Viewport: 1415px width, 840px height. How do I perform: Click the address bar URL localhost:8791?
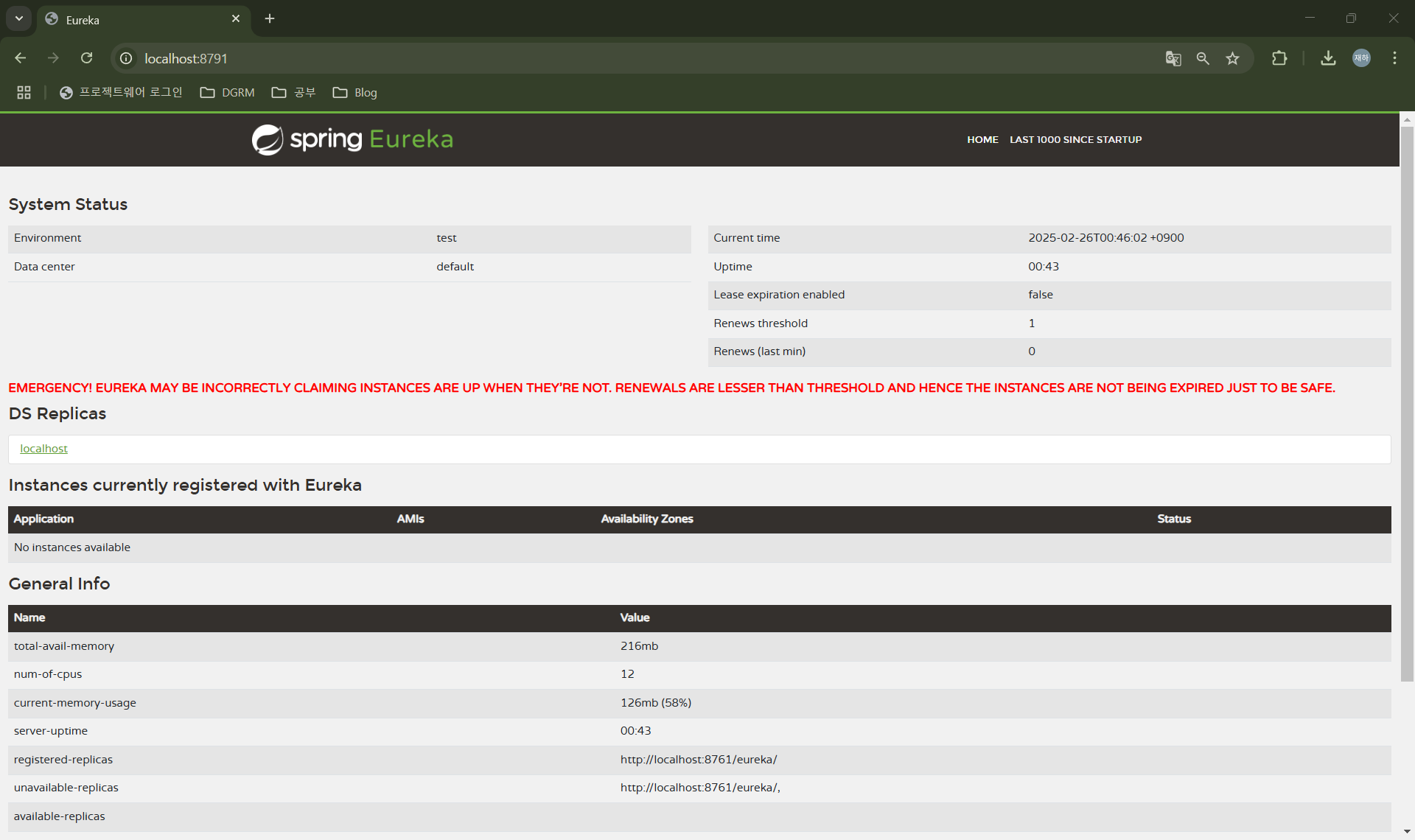tap(186, 58)
